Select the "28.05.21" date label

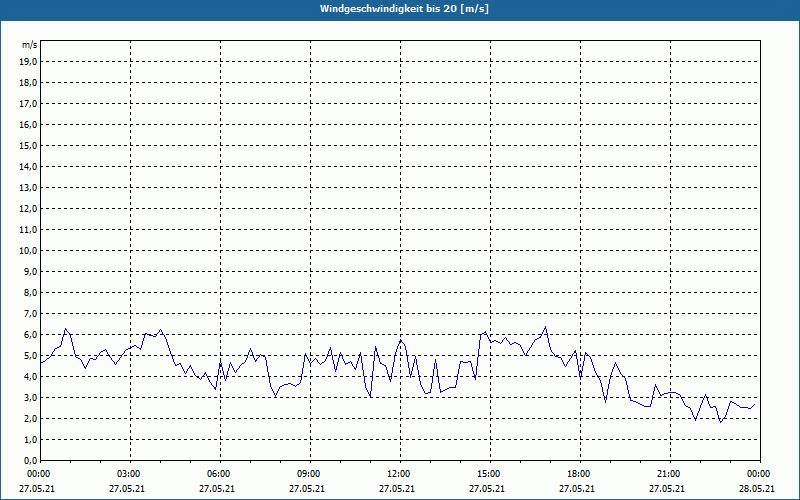(x=757, y=489)
